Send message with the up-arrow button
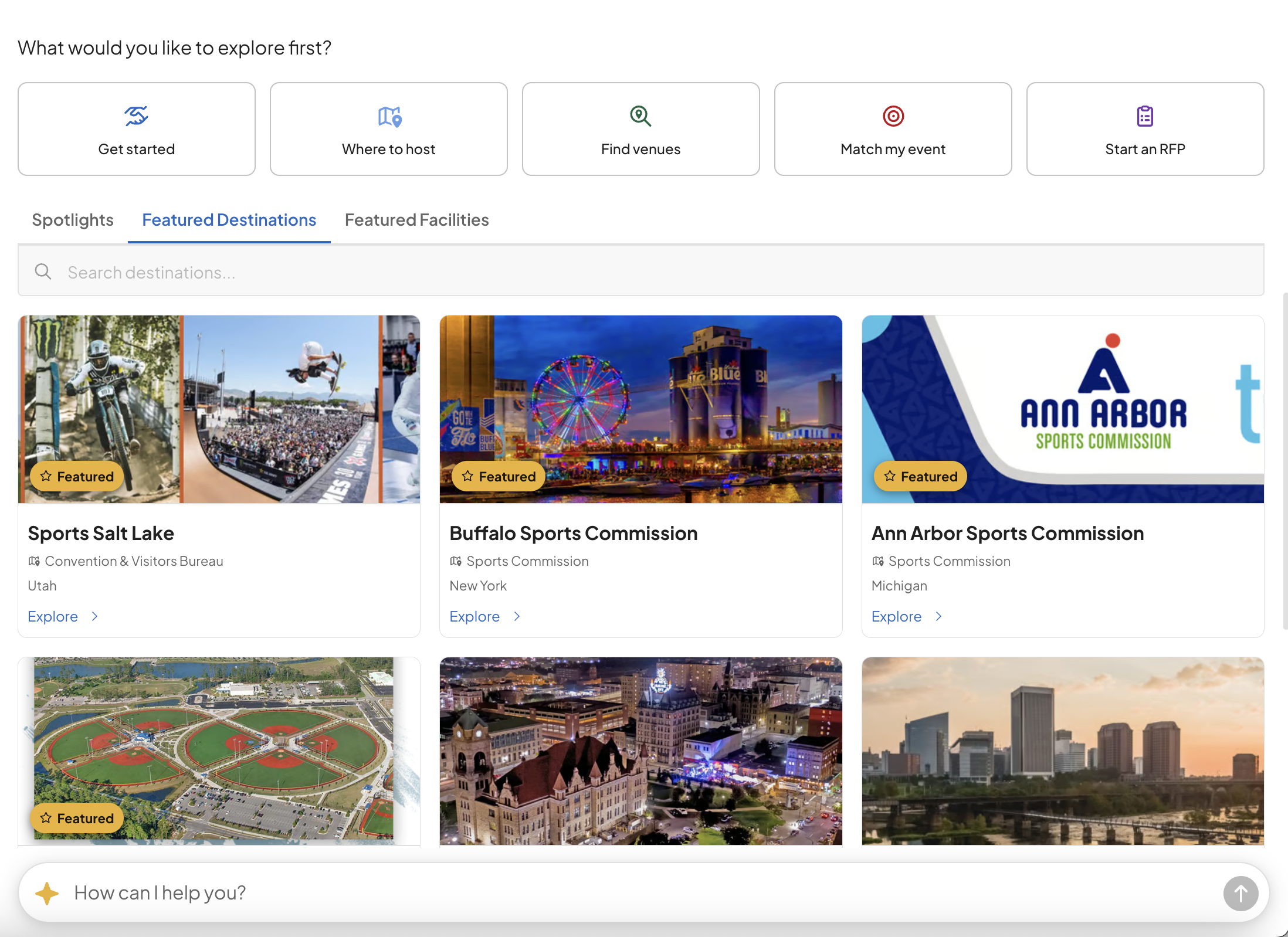 point(1240,893)
